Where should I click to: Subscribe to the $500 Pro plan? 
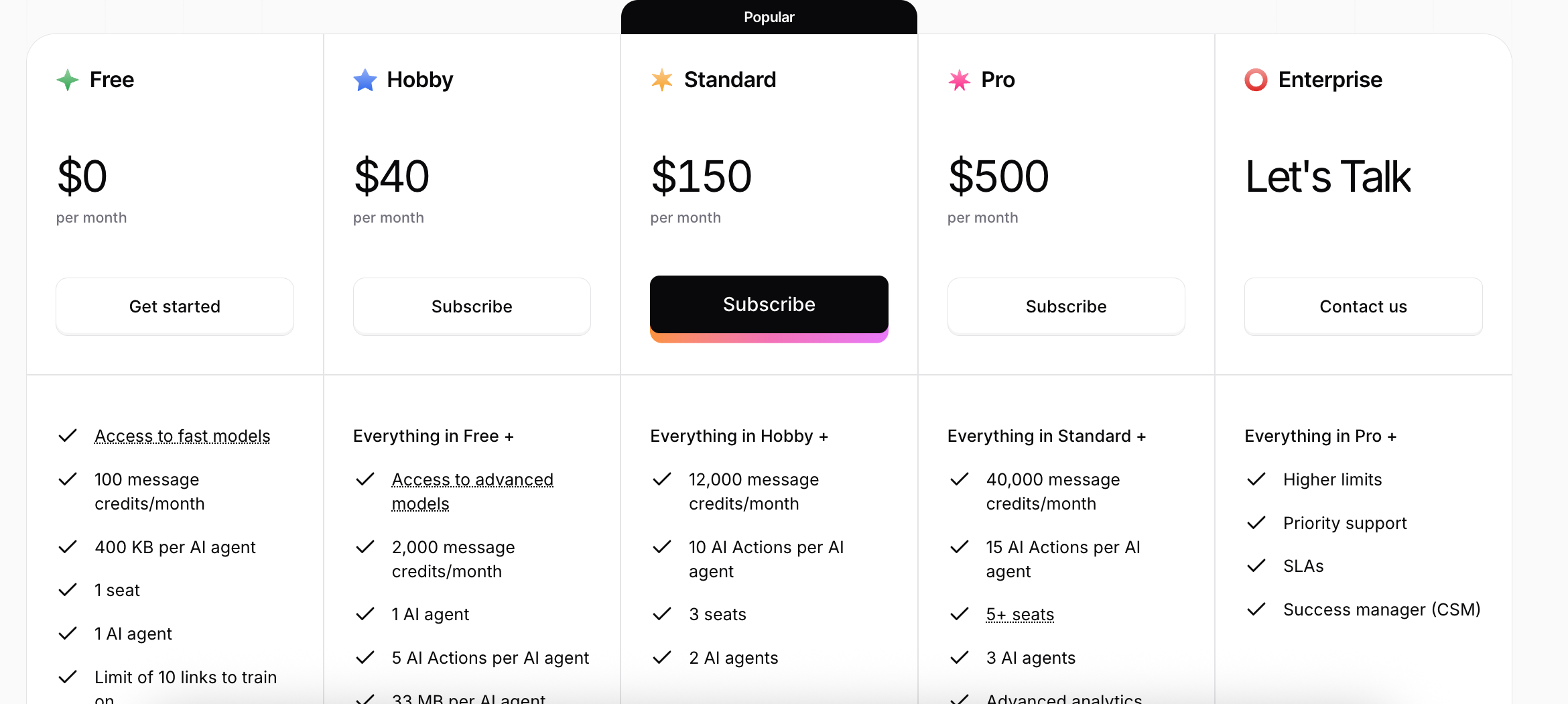point(1066,306)
